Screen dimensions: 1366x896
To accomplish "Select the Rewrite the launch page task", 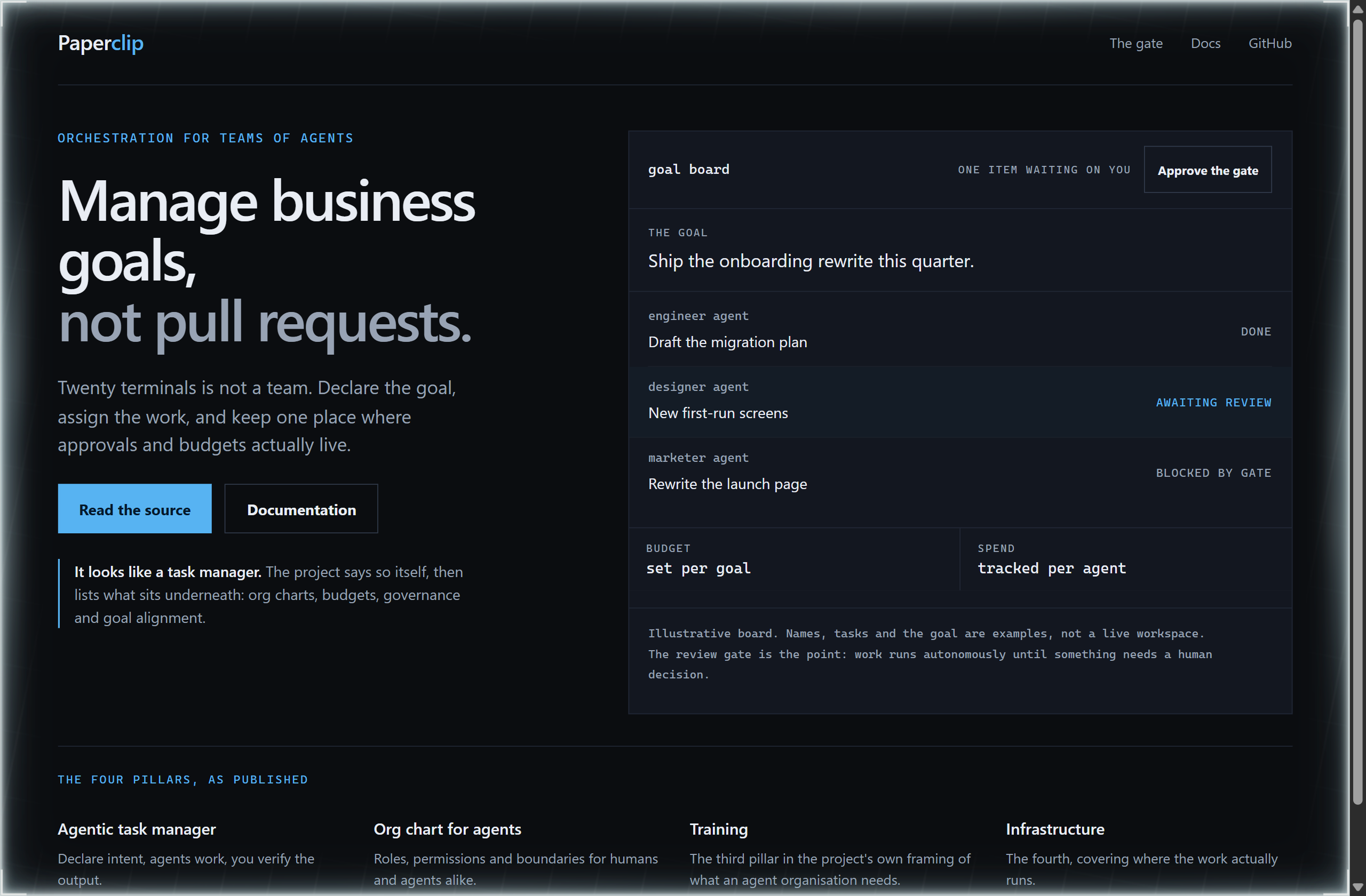I will (x=727, y=484).
